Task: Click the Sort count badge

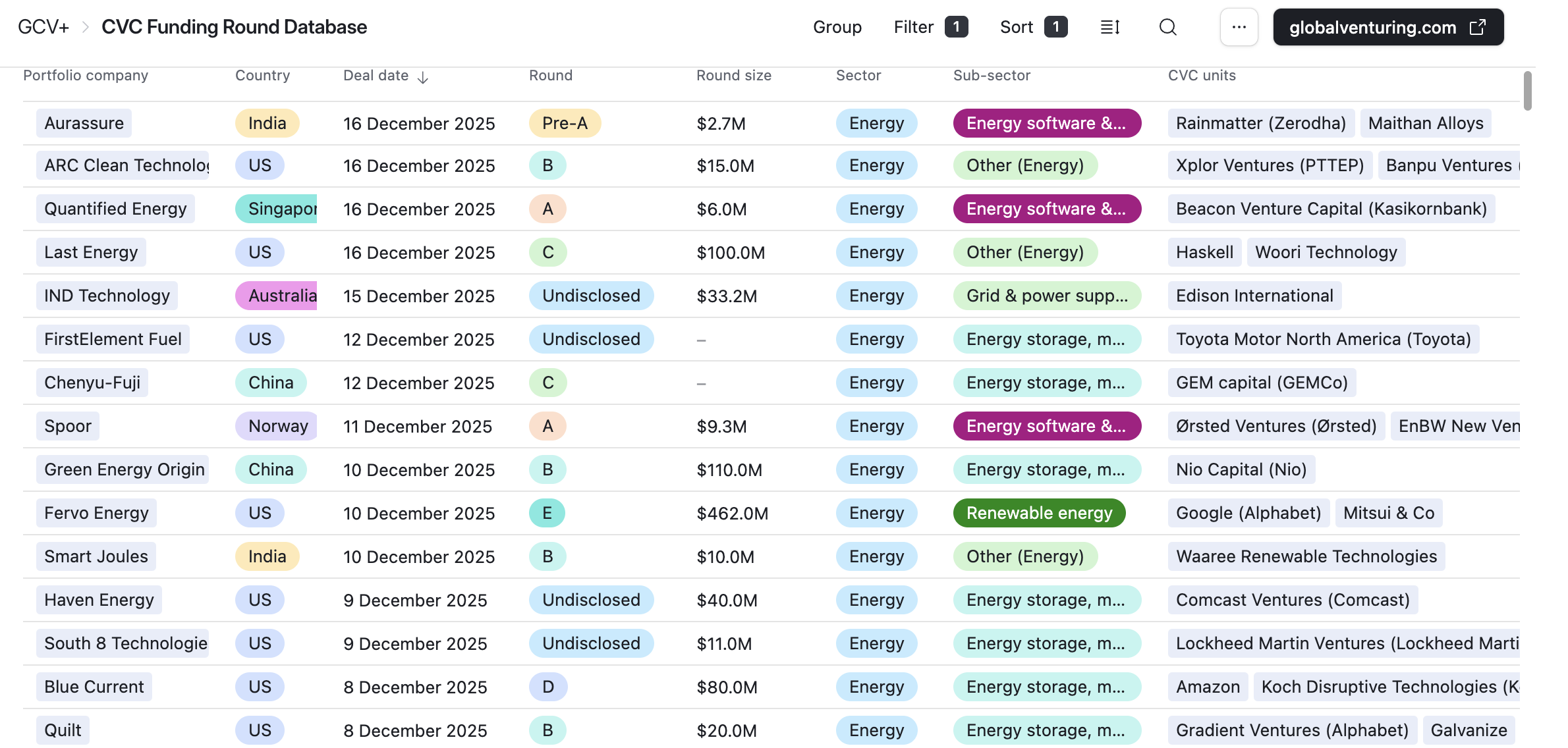Action: [x=1055, y=27]
